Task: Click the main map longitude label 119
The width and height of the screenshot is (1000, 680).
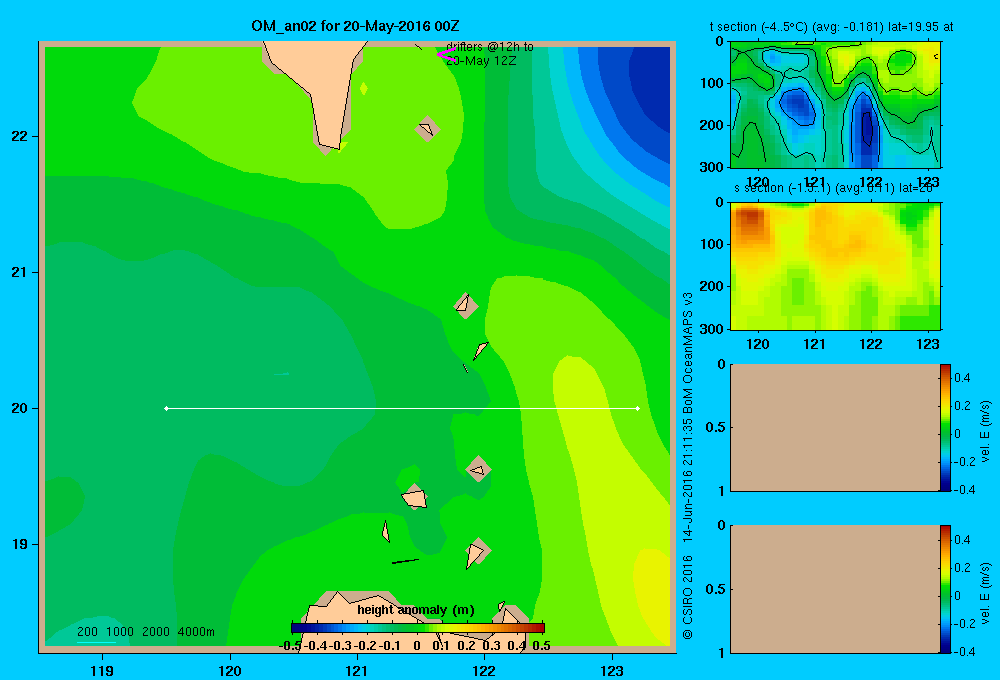Action: tap(102, 670)
